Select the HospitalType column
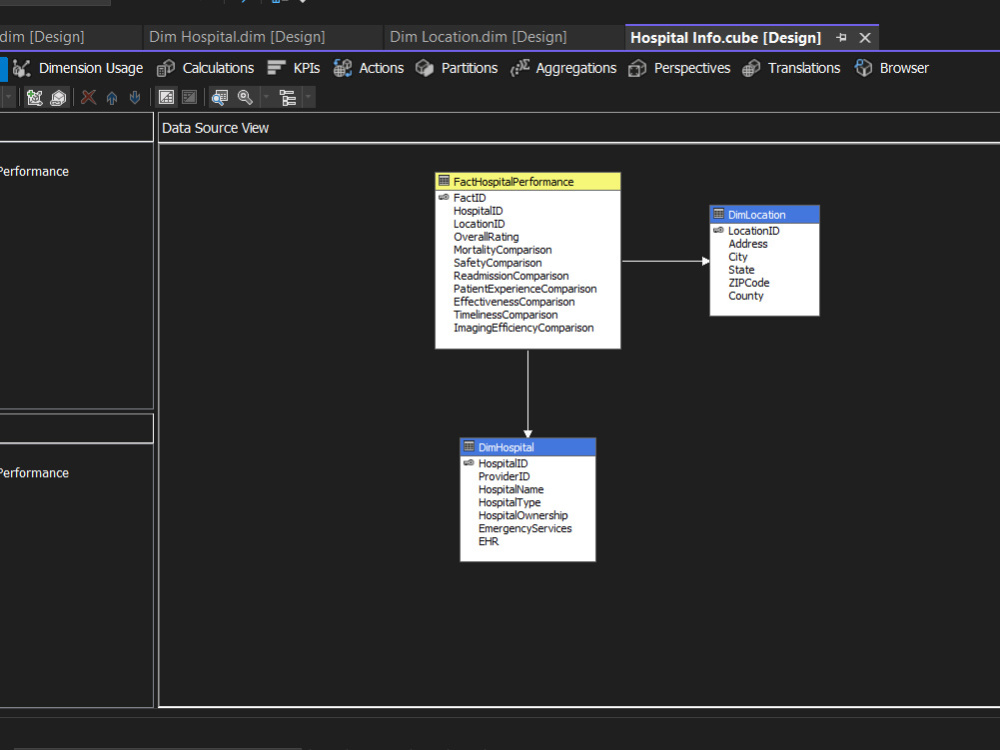This screenshot has width=1000, height=750. point(509,503)
